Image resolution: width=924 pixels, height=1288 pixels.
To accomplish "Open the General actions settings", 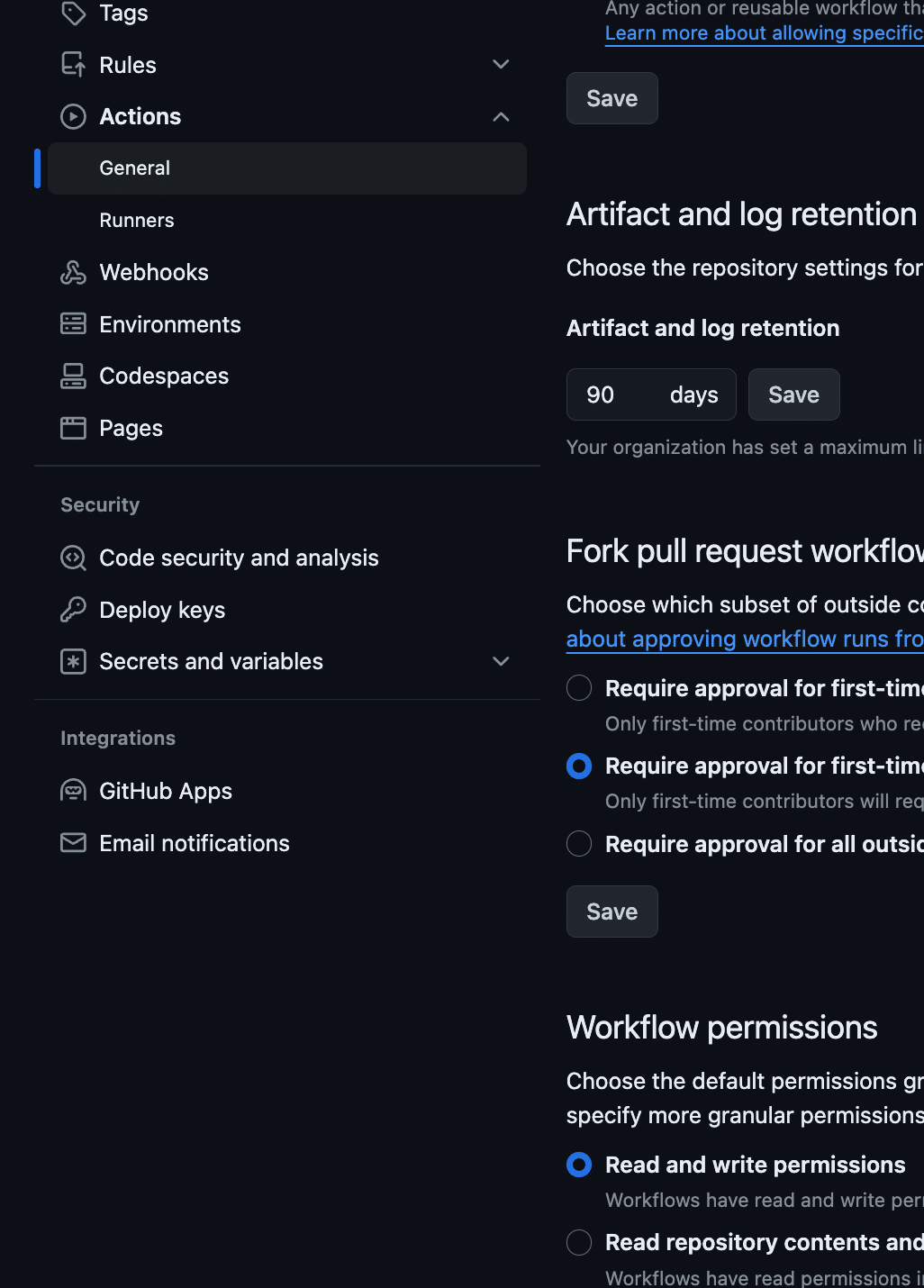I will pyautogui.click(x=135, y=168).
